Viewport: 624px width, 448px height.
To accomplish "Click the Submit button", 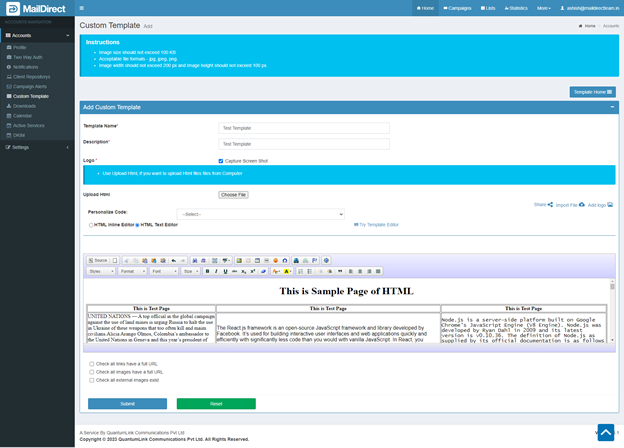I will [x=127, y=404].
